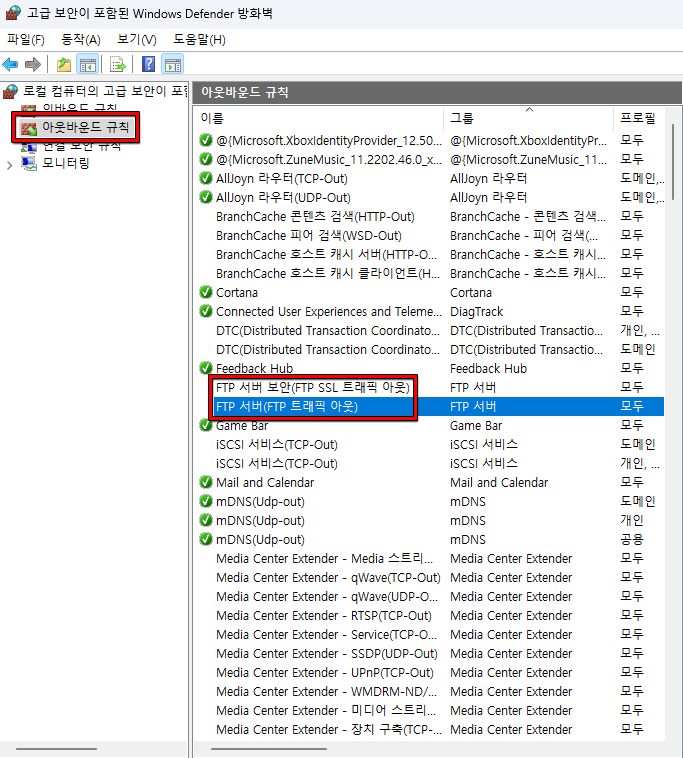This screenshot has height=758, width=683.
Task: Click the green check icon on Feedback Hub rule
Action: point(206,368)
